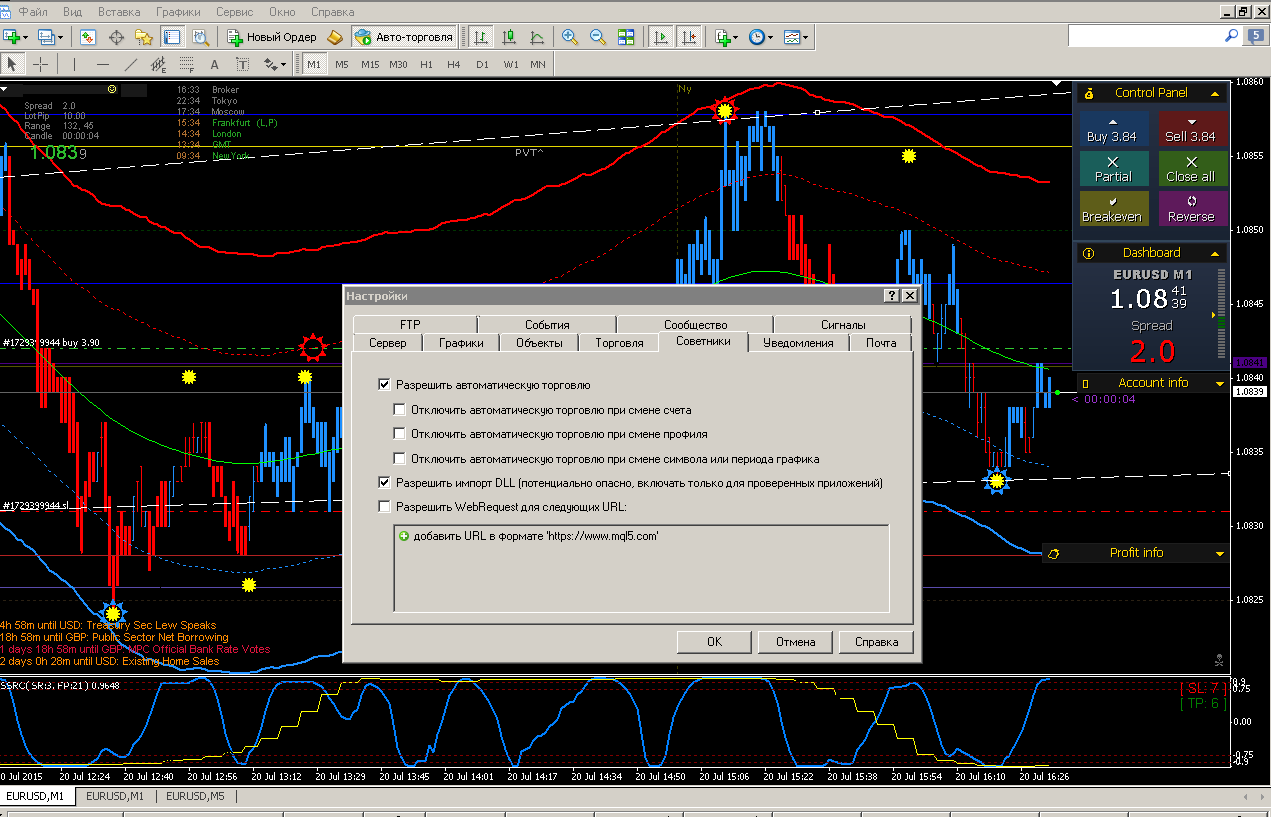Toggle the Auto-trading button

point(404,37)
